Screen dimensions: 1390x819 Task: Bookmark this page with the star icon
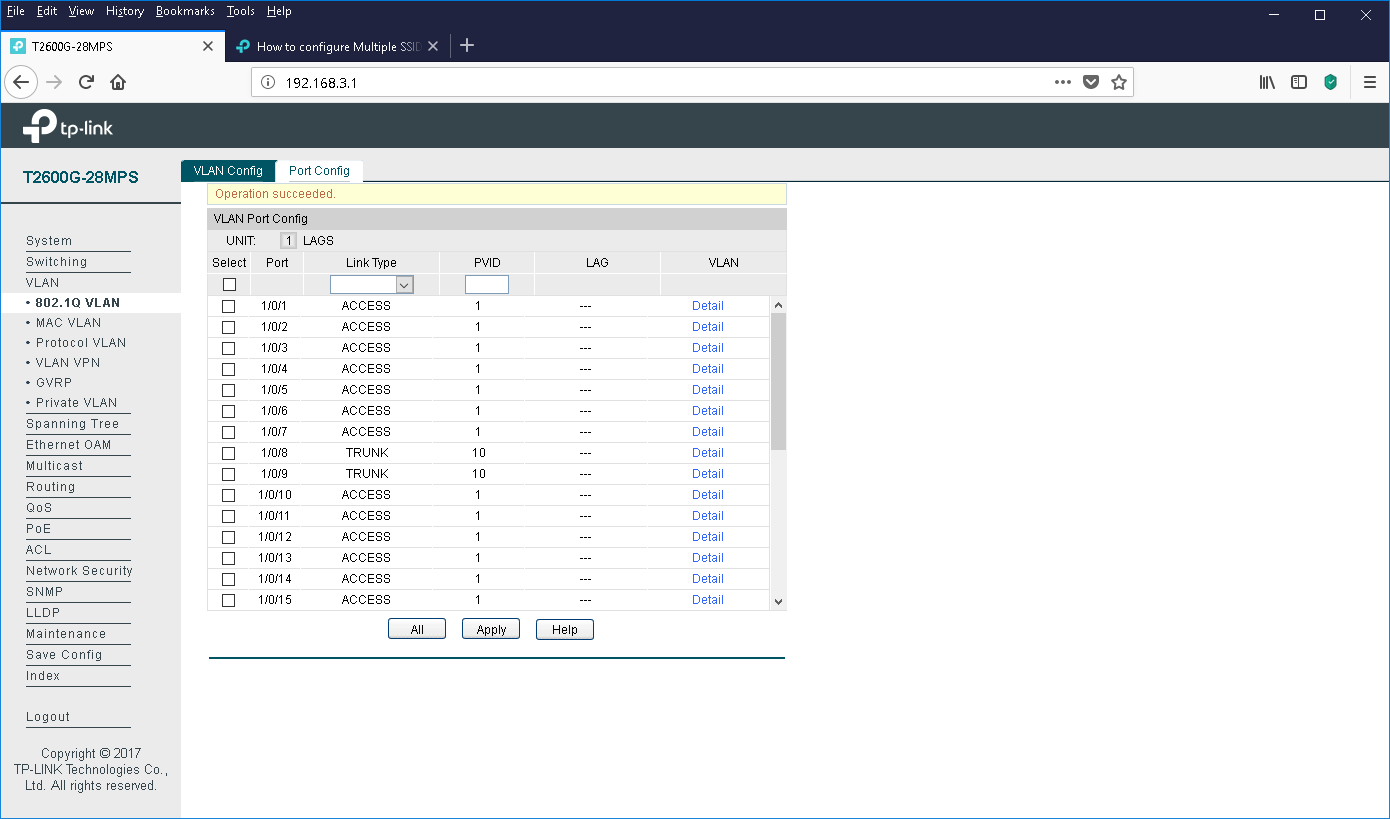1119,82
